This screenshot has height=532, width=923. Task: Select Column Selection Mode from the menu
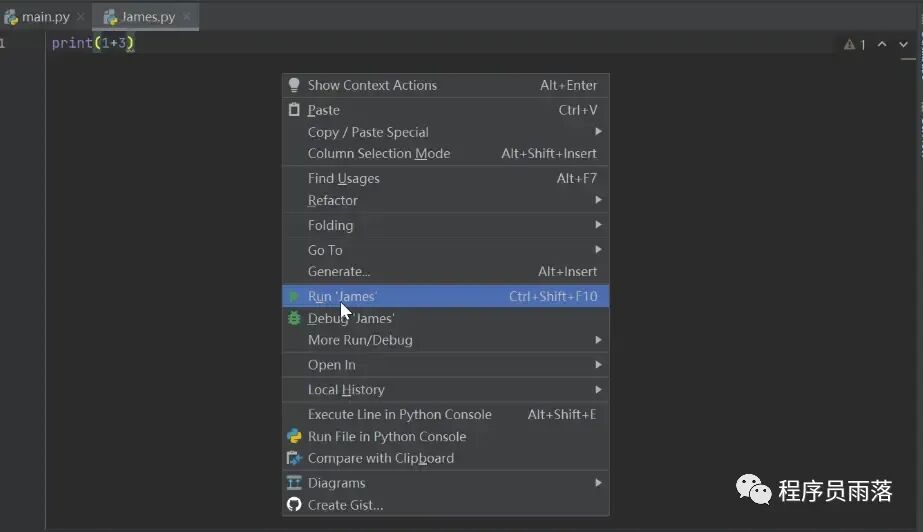coord(378,153)
